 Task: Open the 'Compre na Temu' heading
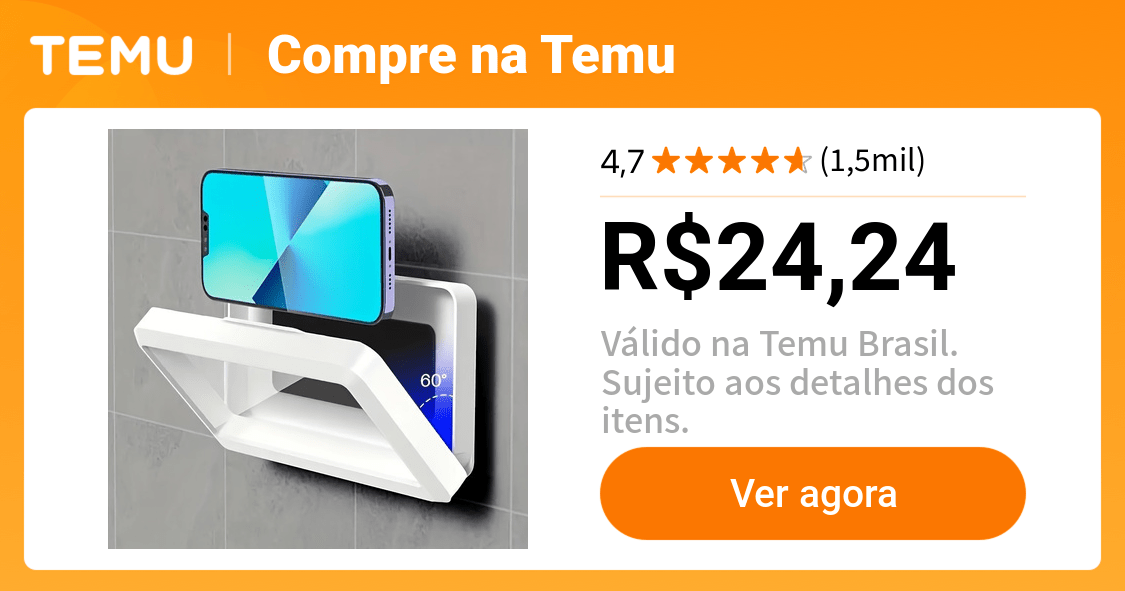[x=471, y=56]
